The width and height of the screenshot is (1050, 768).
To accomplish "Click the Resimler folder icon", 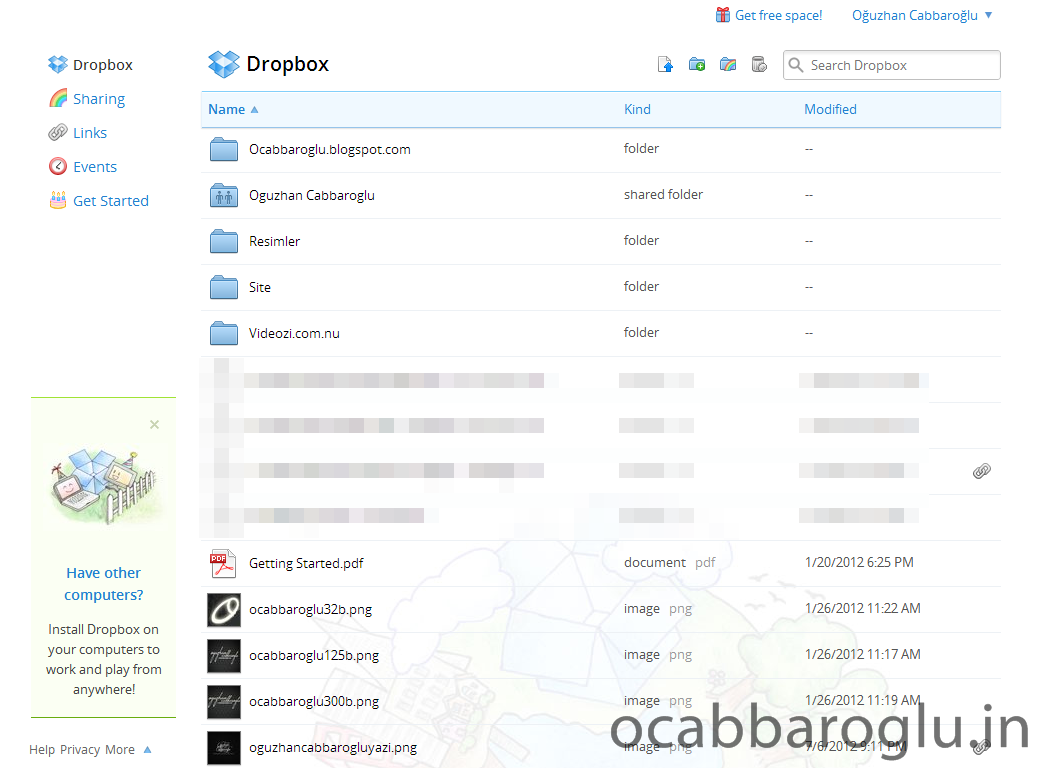I will click(224, 241).
